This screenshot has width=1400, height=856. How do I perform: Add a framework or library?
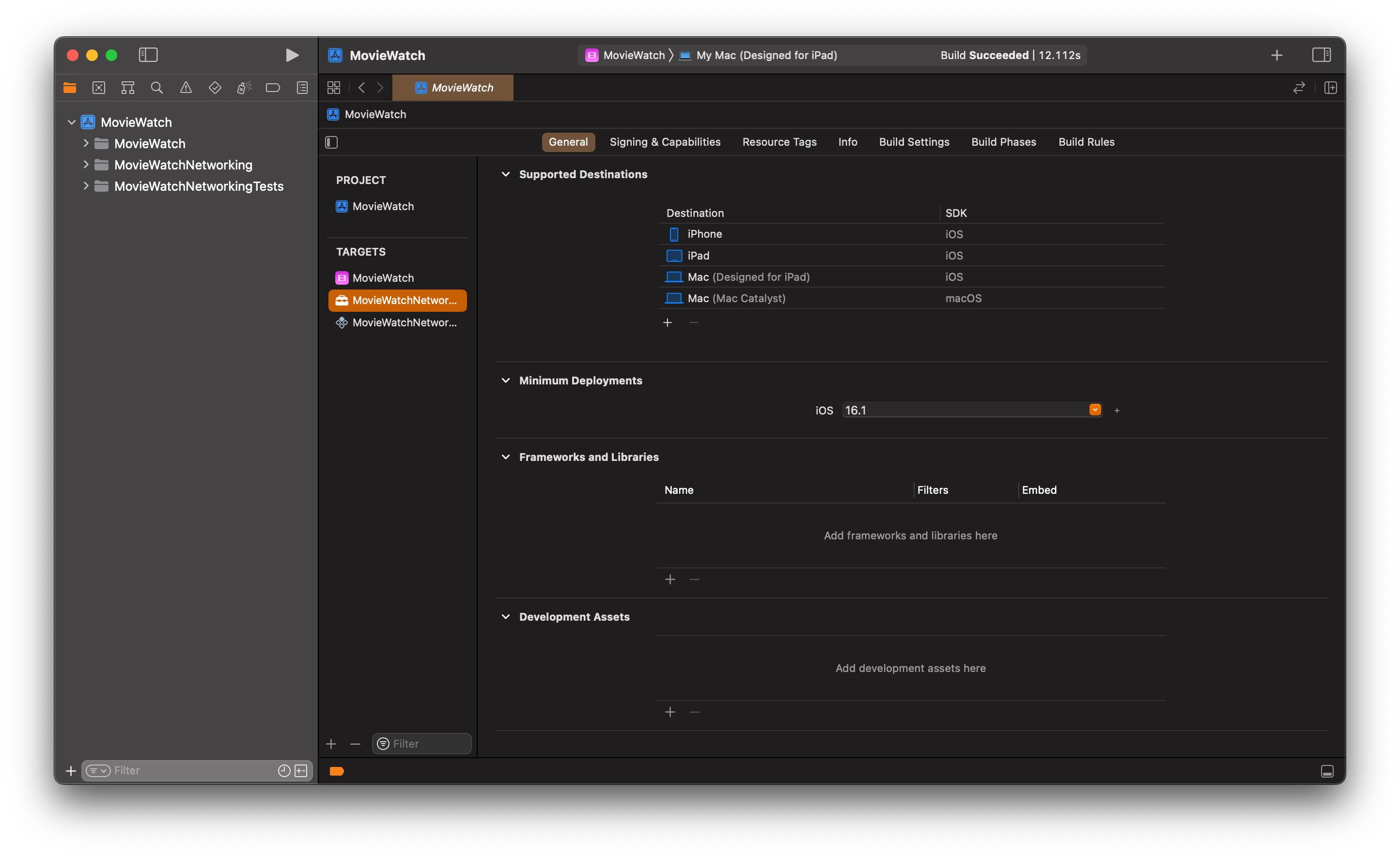(670, 580)
